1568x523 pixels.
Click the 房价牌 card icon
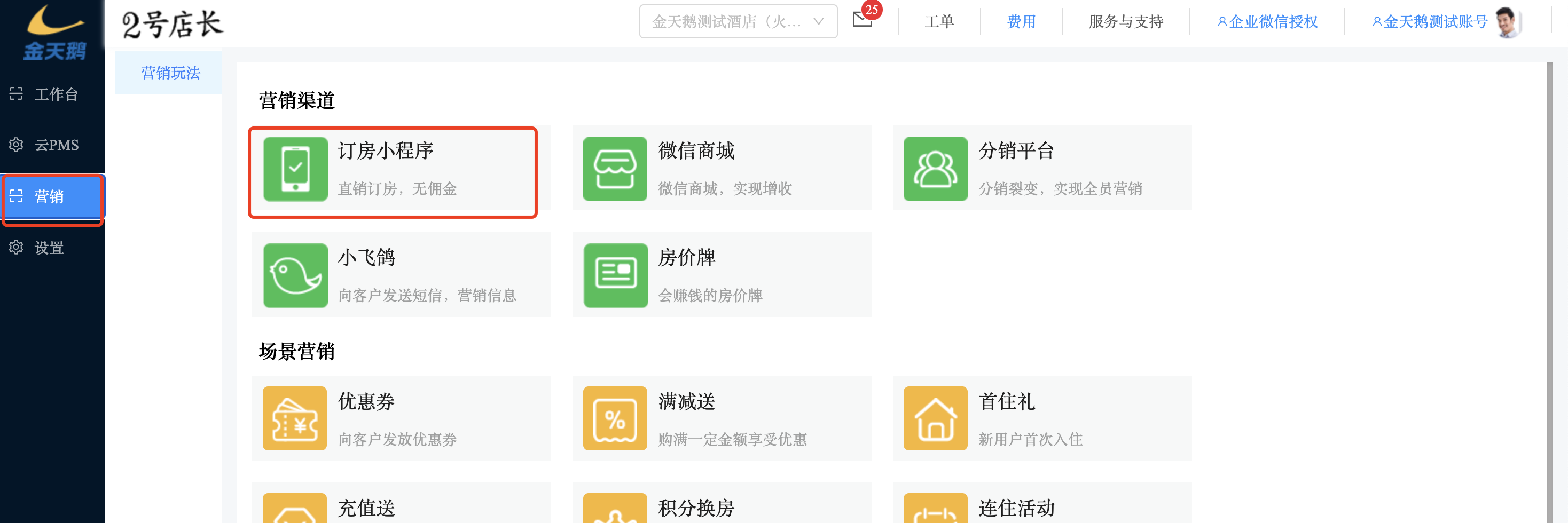[x=615, y=275]
